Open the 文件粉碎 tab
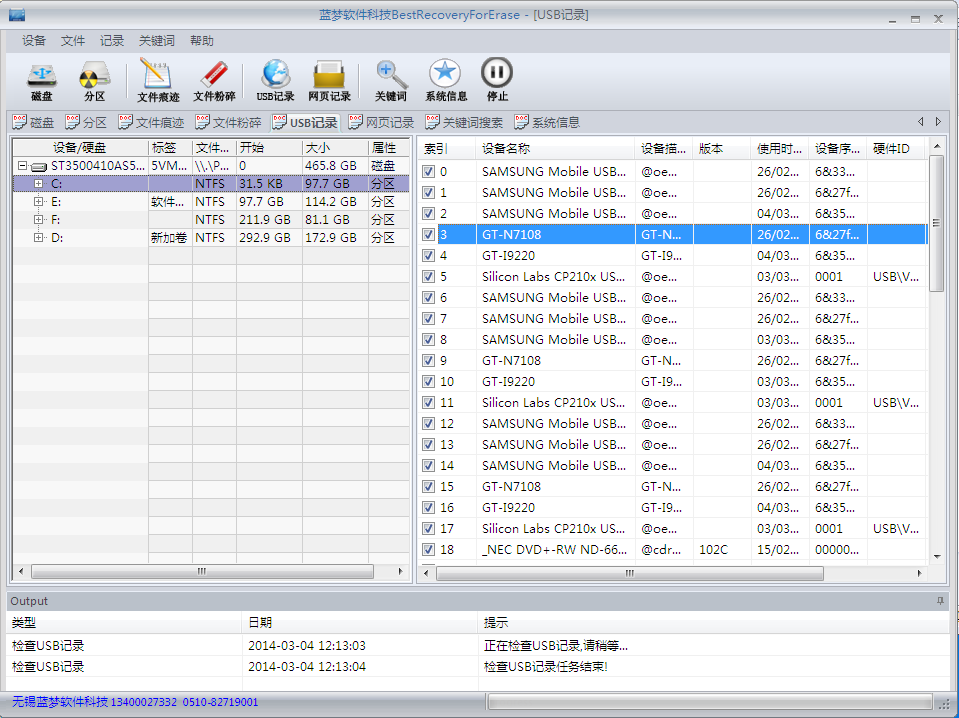Image resolution: width=959 pixels, height=718 pixels. click(228, 122)
